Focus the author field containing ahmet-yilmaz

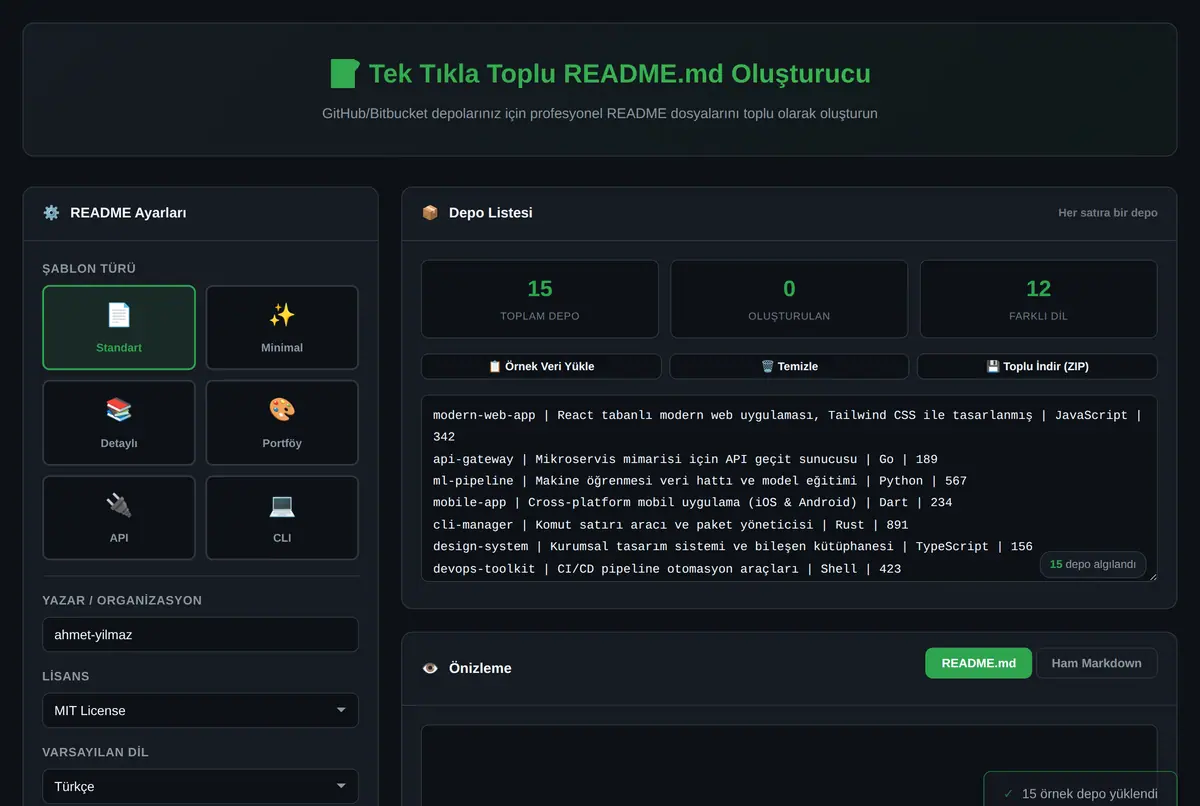[200, 635]
